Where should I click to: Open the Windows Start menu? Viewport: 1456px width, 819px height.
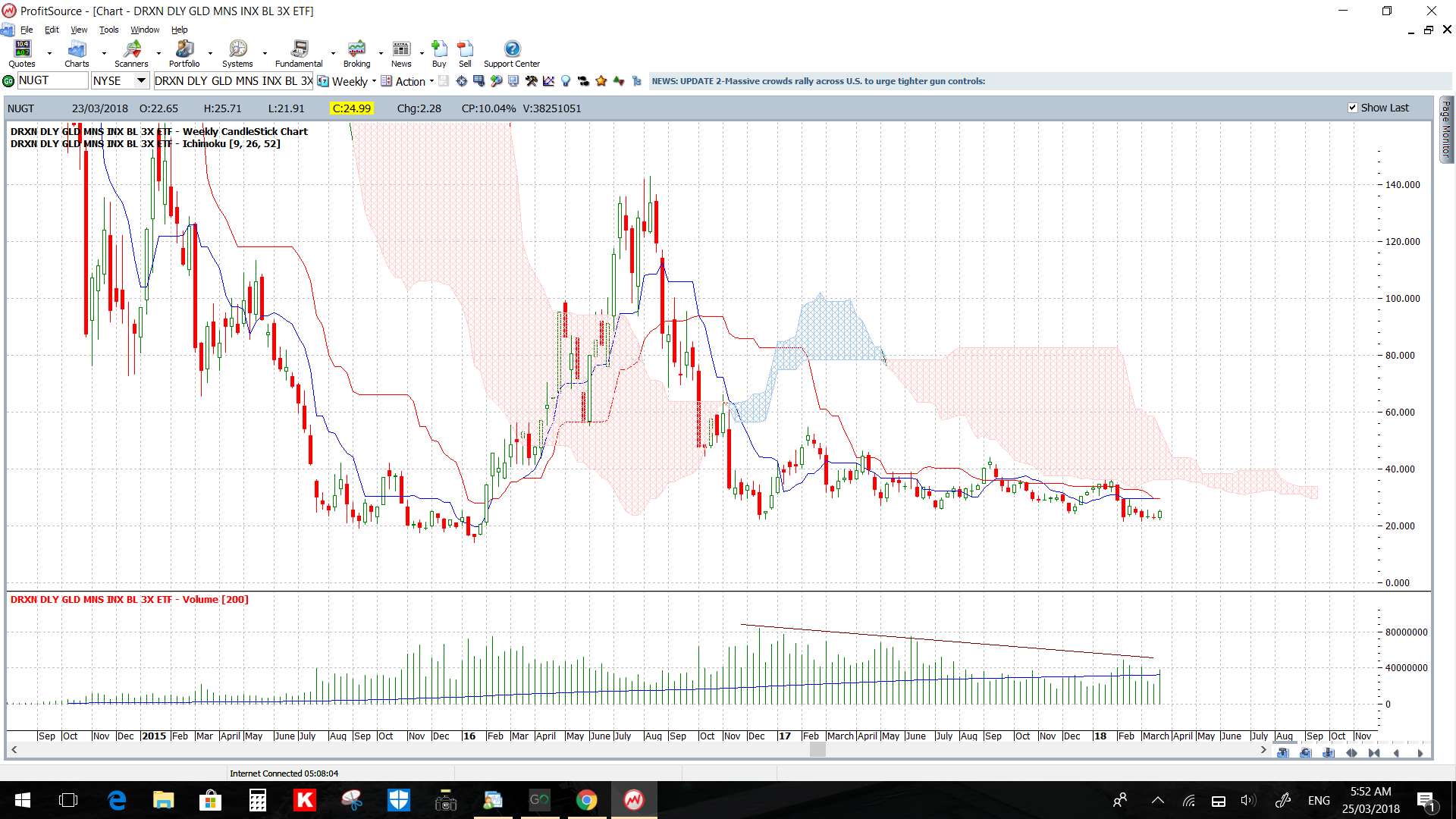(22, 800)
